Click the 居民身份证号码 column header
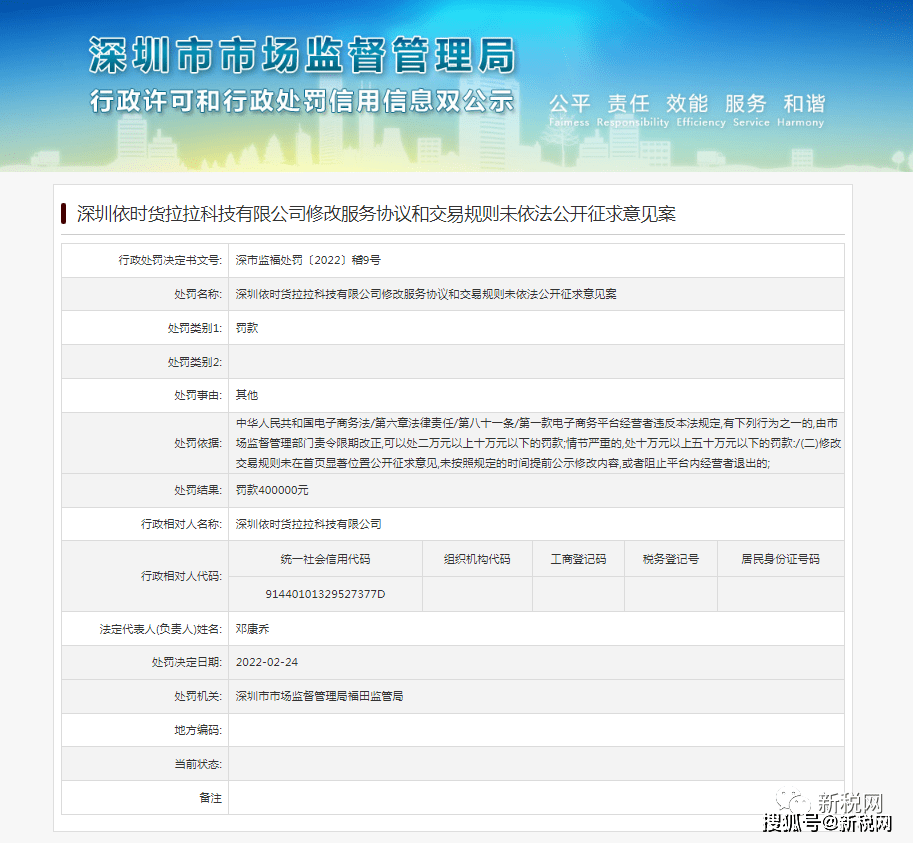 coord(780,559)
